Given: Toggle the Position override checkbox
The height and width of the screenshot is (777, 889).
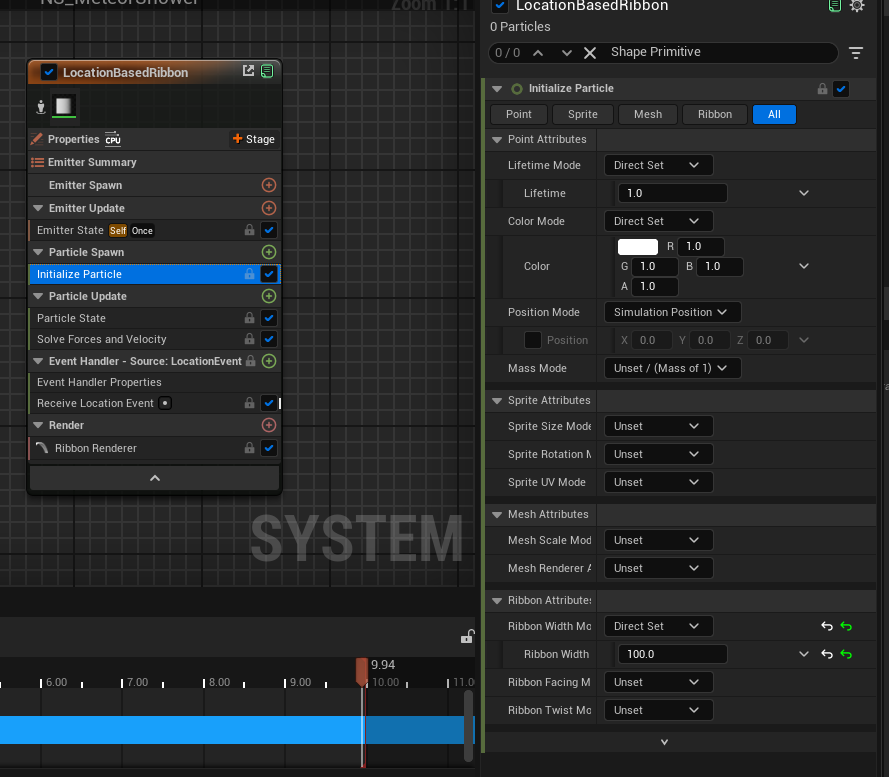Looking at the screenshot, I should [533, 340].
